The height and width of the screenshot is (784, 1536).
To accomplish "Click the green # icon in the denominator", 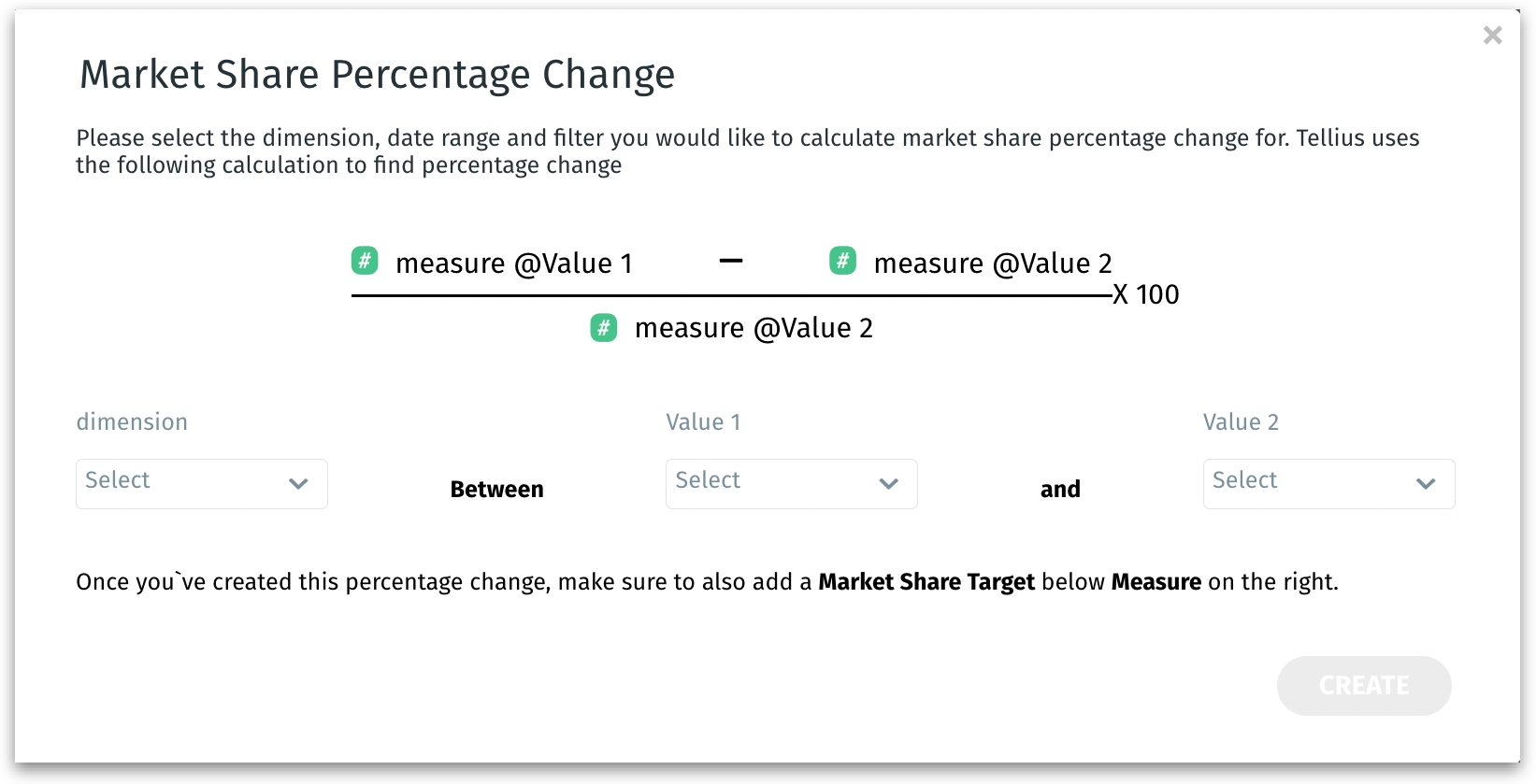I will [x=604, y=328].
